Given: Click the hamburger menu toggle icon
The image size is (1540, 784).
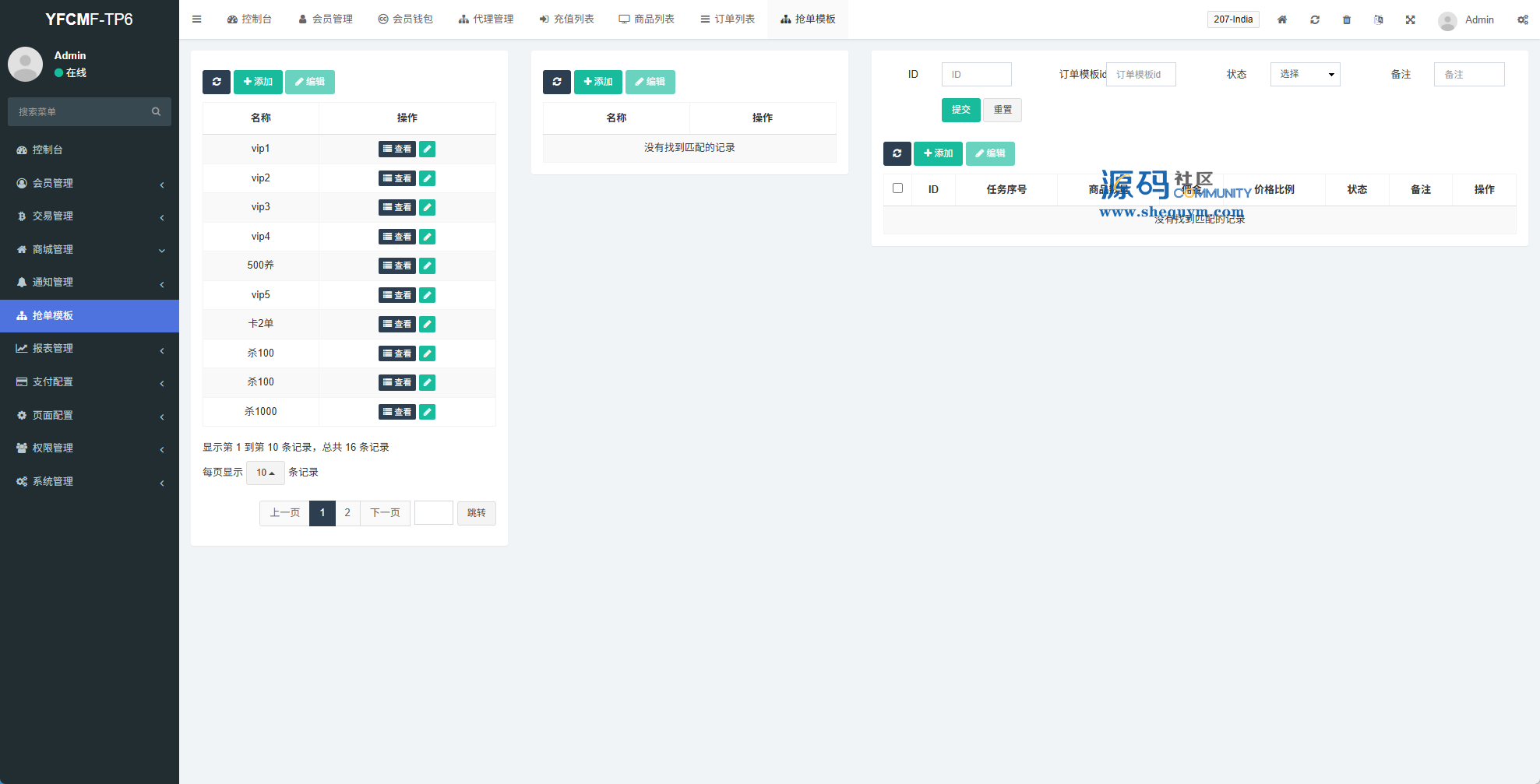Looking at the screenshot, I should pos(196,19).
